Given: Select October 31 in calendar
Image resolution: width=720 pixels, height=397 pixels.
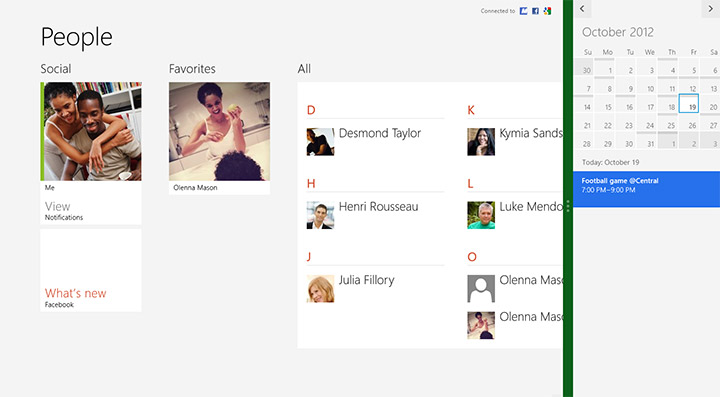Looking at the screenshot, I should point(647,140).
